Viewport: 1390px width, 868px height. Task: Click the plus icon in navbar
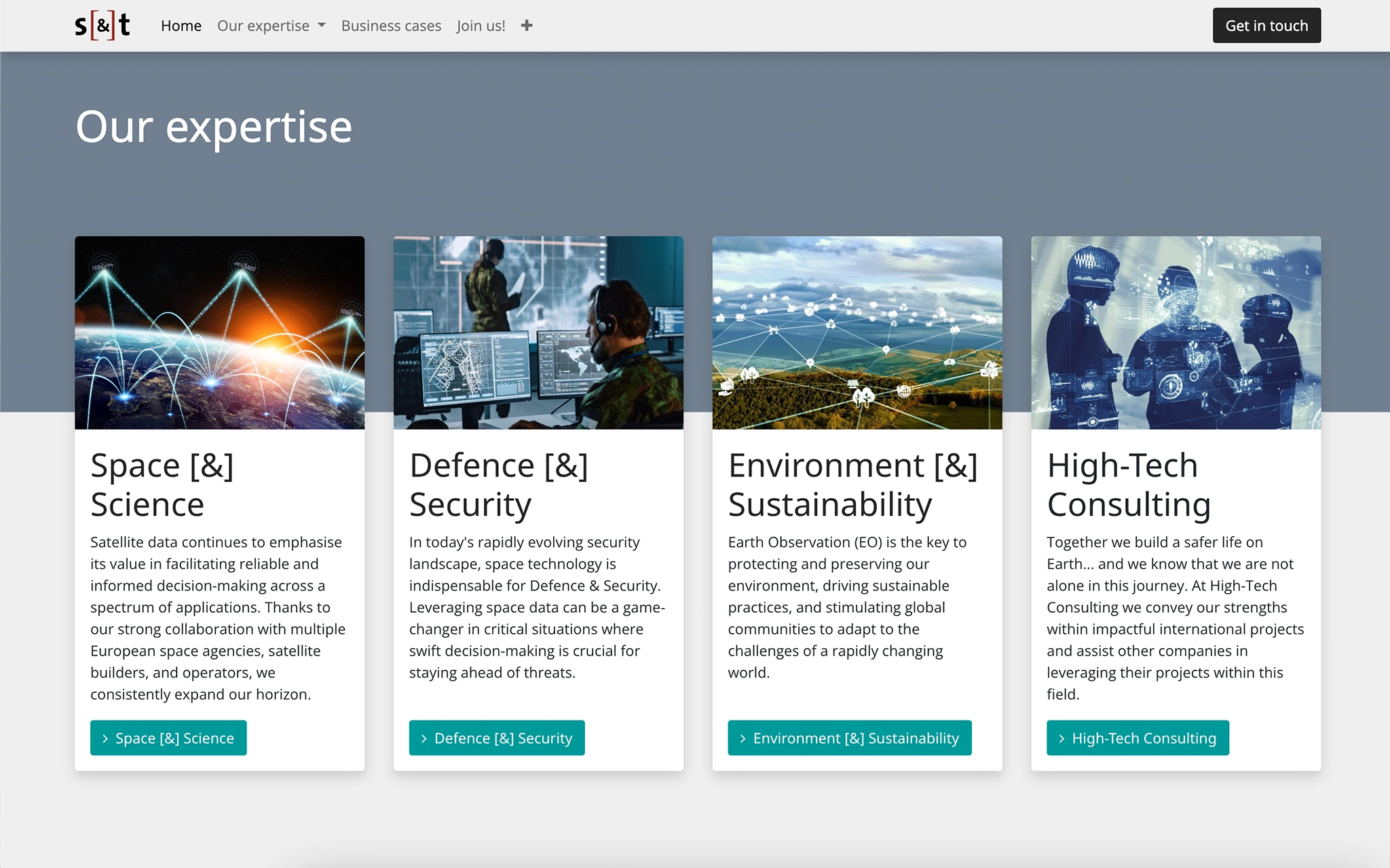[x=527, y=26]
